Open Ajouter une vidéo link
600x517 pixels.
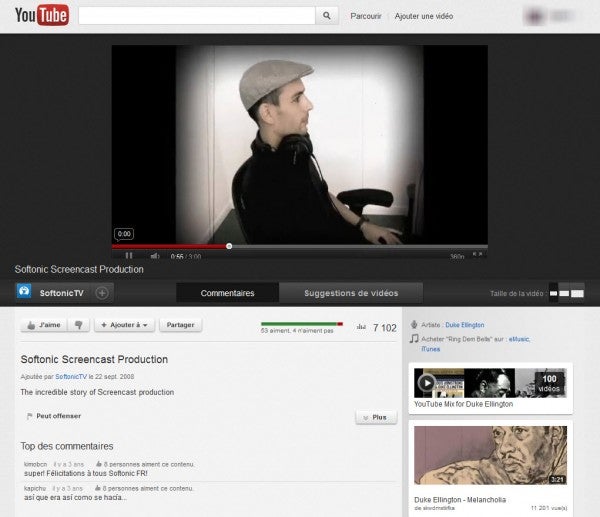coord(424,16)
